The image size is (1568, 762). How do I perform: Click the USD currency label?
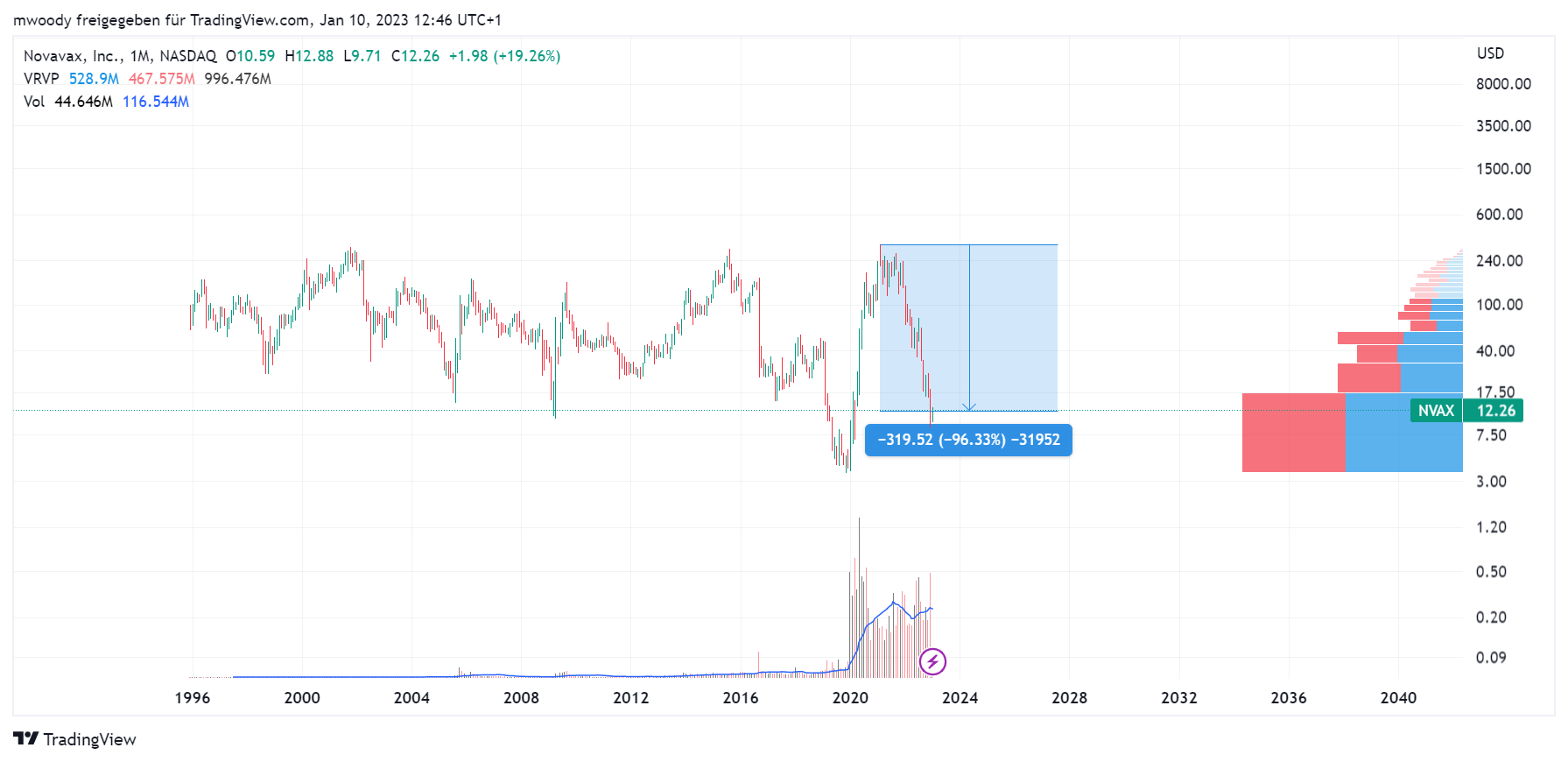pyautogui.click(x=1490, y=53)
